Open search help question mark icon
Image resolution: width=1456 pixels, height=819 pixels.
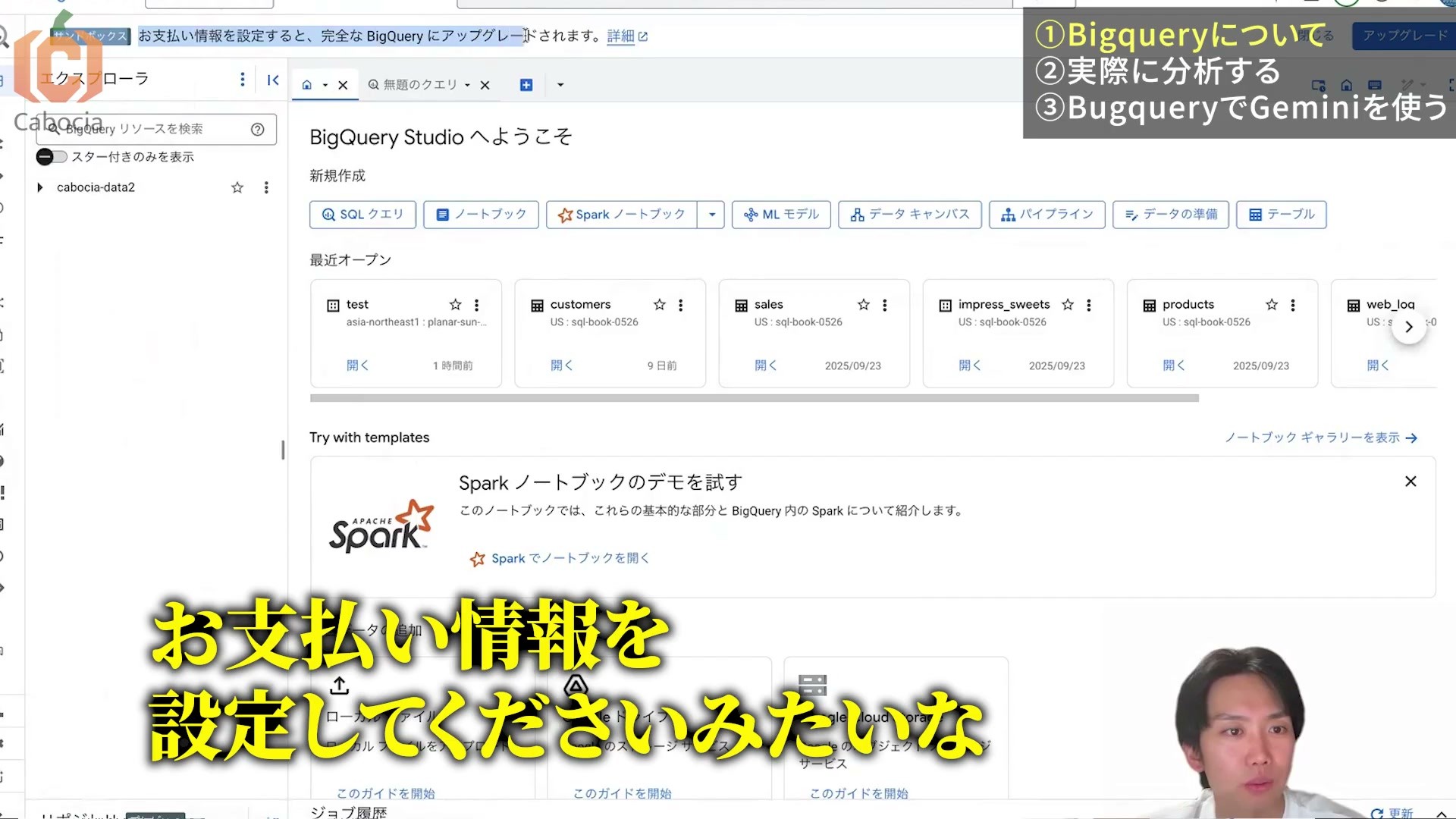tap(258, 129)
